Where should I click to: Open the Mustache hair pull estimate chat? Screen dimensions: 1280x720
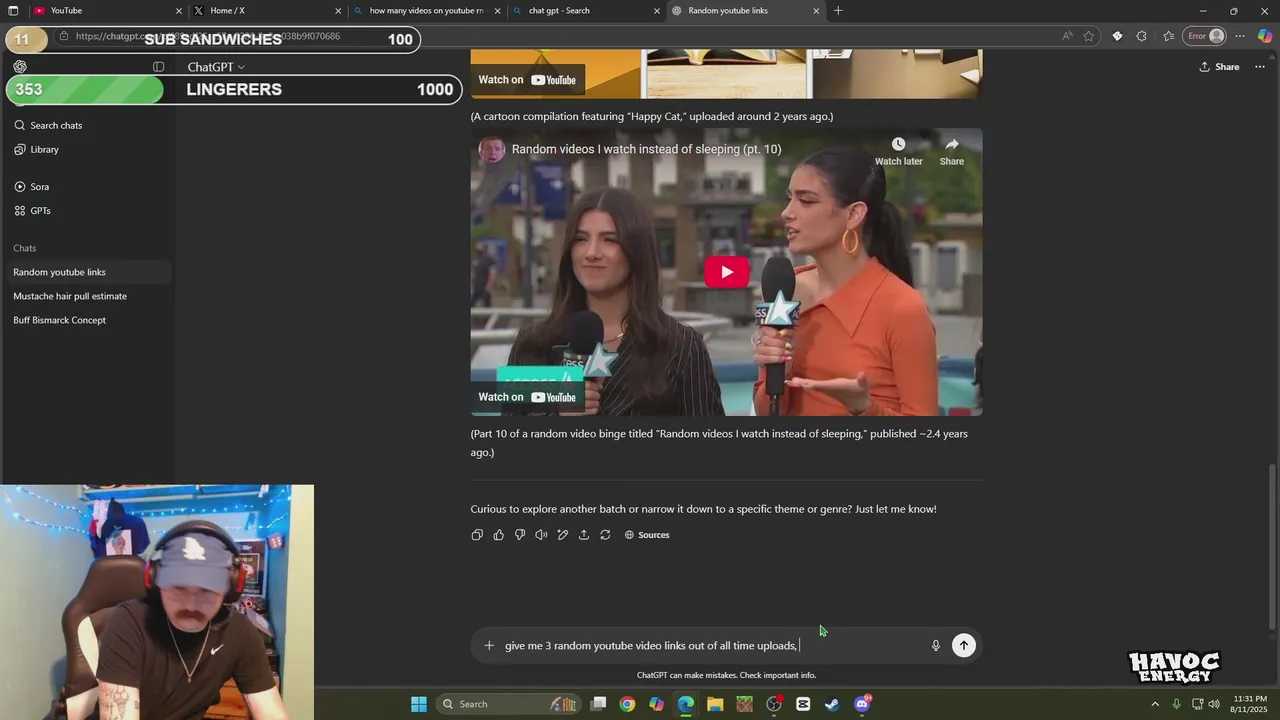(x=88, y=296)
